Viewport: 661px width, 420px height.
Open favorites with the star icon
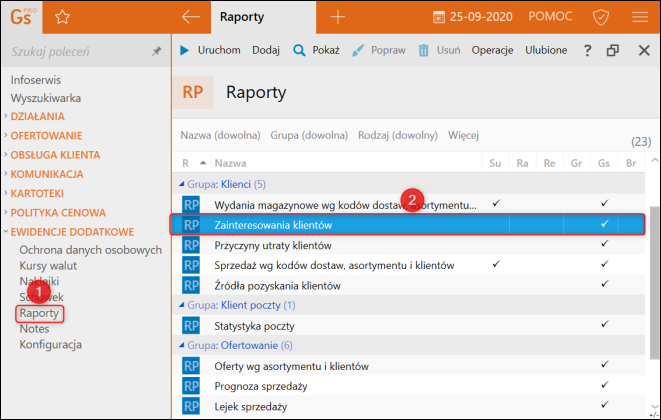point(62,17)
